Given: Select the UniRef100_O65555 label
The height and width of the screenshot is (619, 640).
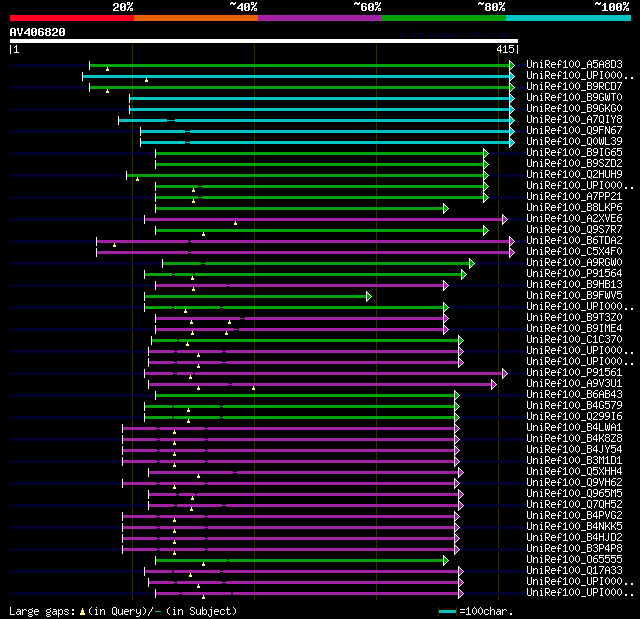Looking at the screenshot, I should (x=574, y=560).
